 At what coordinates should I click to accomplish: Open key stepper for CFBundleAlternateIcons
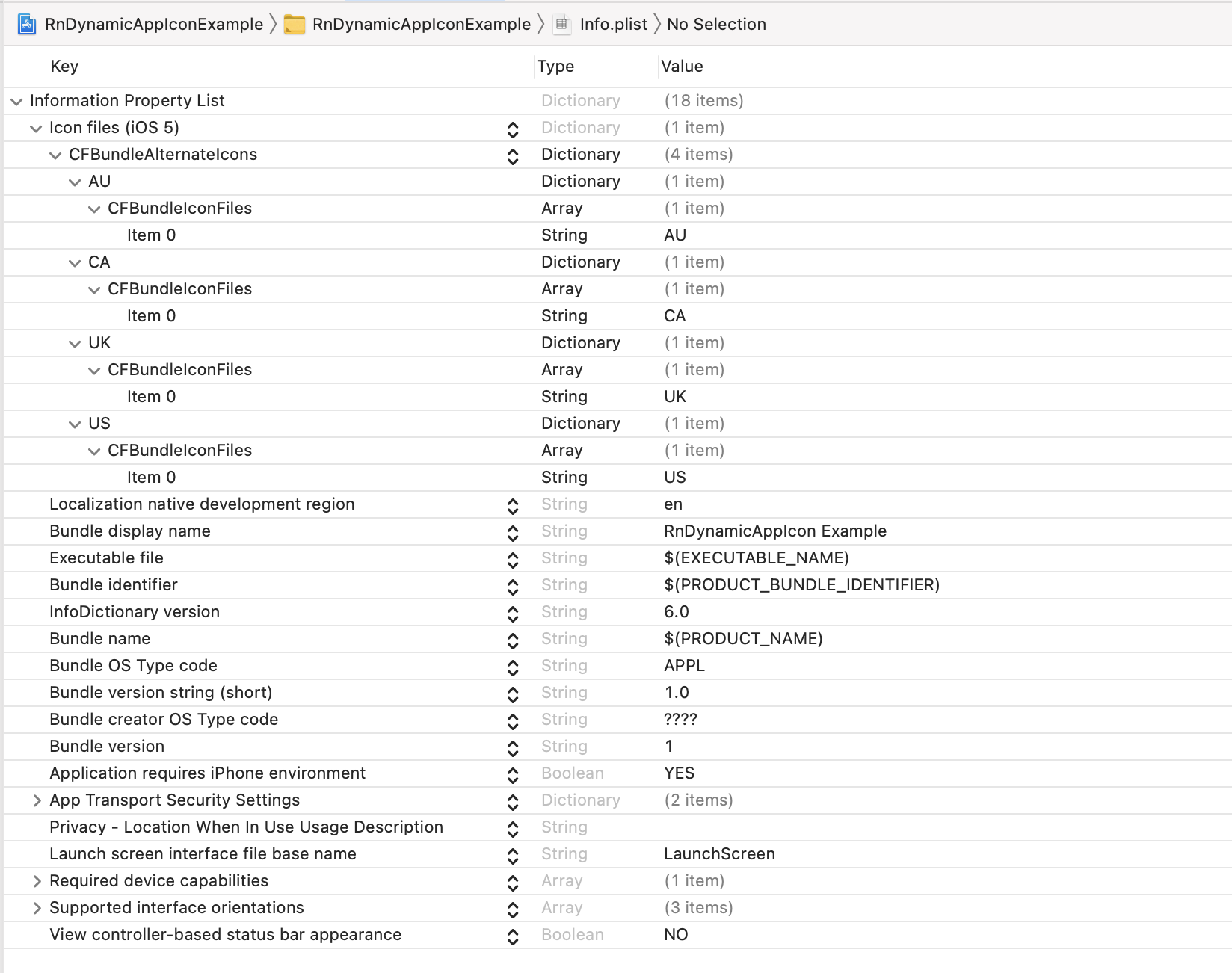click(513, 155)
